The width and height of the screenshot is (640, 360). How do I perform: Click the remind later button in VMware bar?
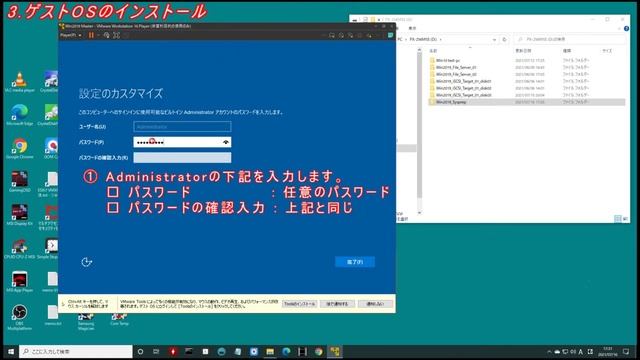pyautogui.click(x=337, y=304)
